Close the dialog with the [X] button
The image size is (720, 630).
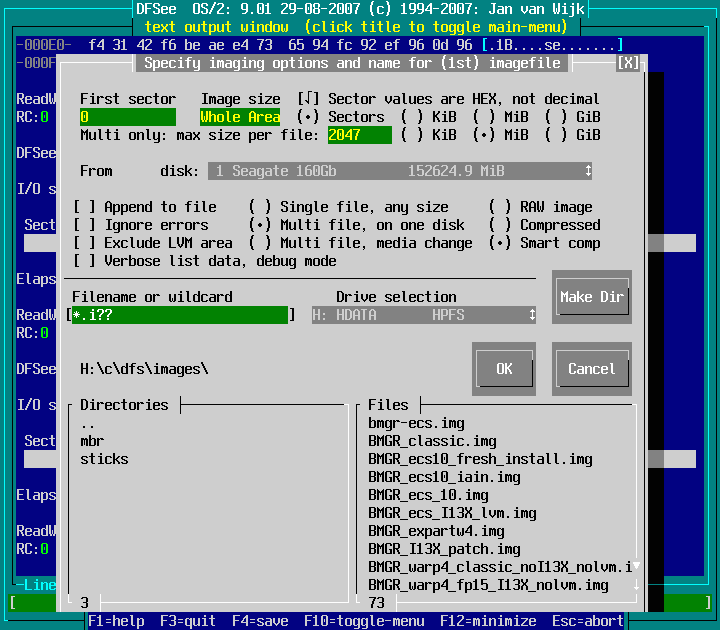point(627,63)
